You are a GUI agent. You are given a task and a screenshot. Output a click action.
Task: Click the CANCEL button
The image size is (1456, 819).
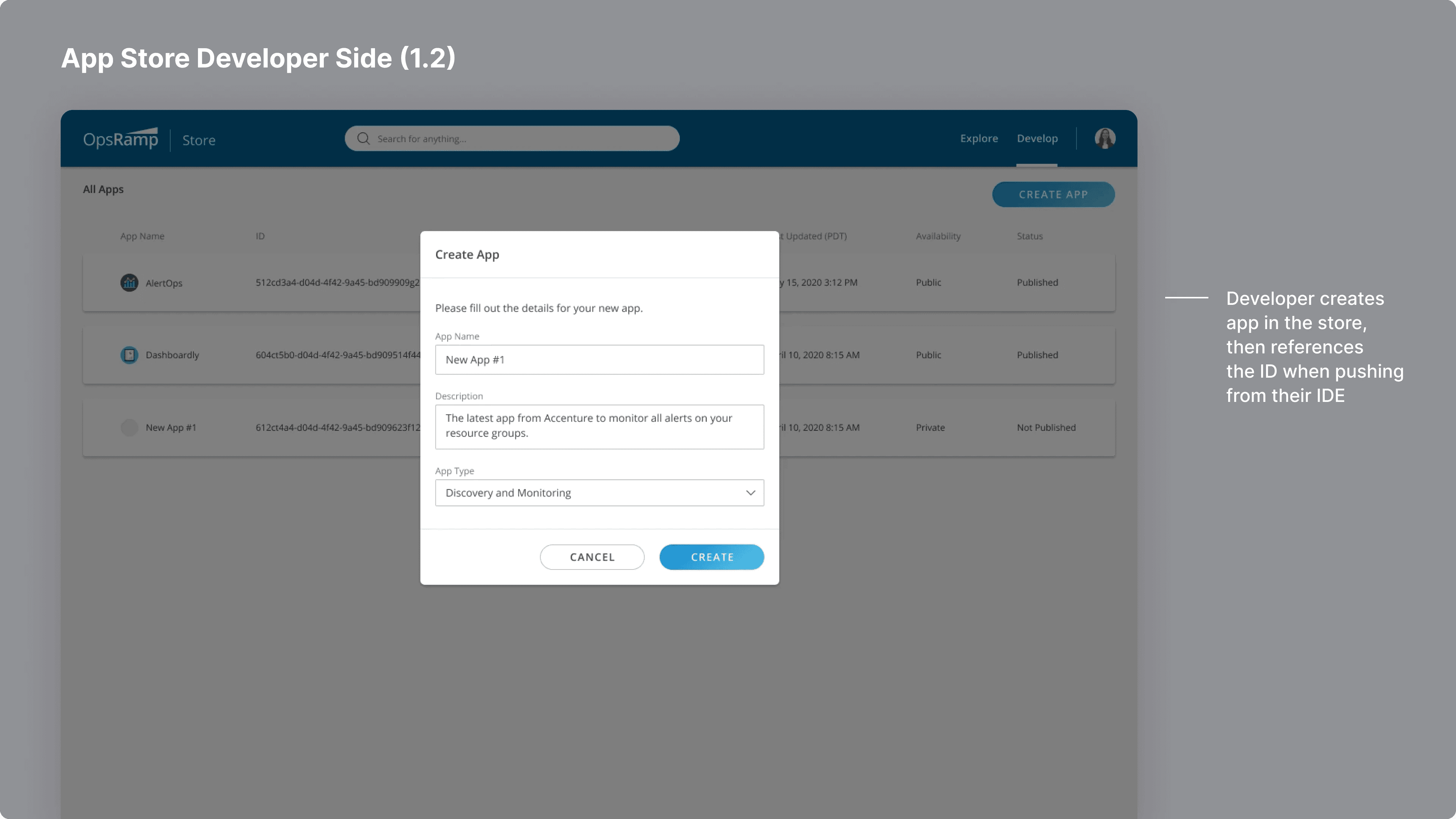(592, 557)
